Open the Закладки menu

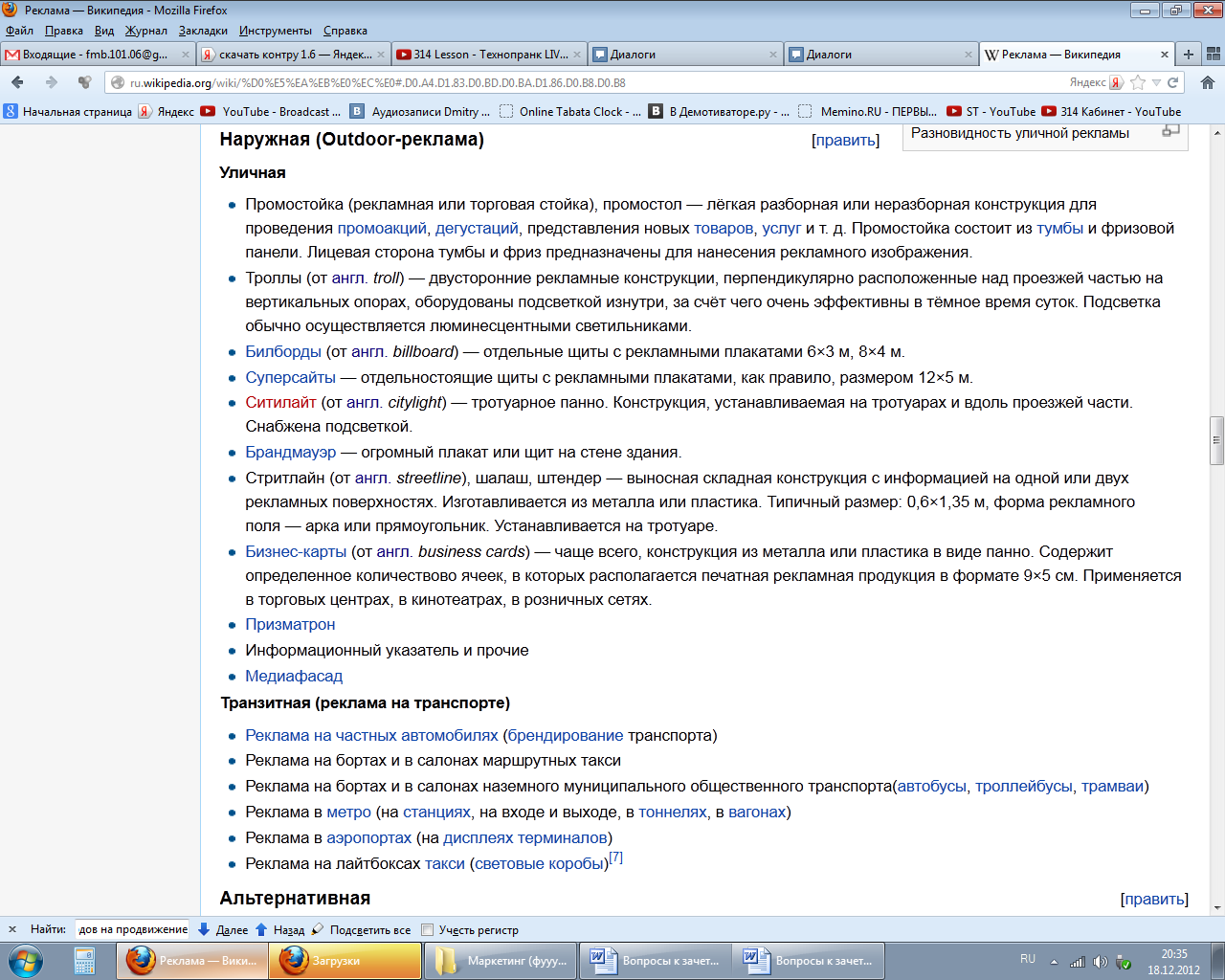coord(203,31)
